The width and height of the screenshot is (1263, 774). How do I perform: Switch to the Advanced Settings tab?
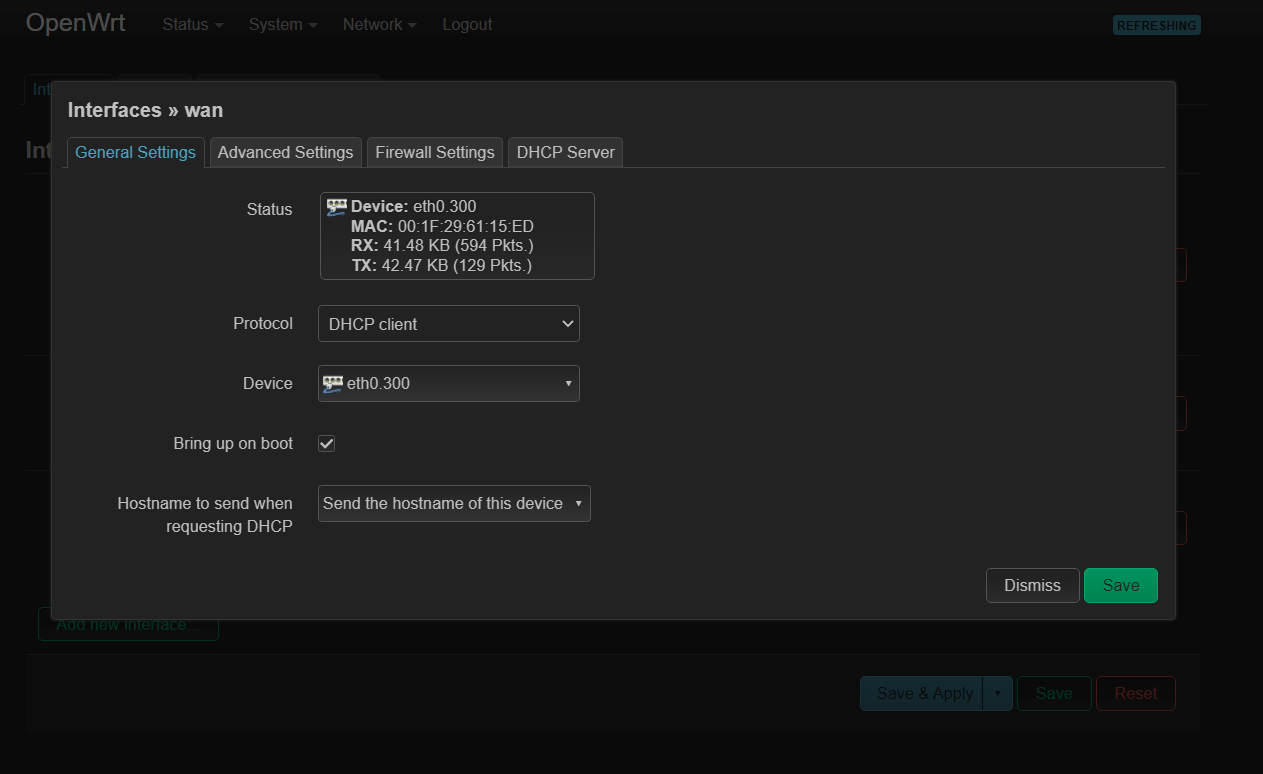click(285, 152)
